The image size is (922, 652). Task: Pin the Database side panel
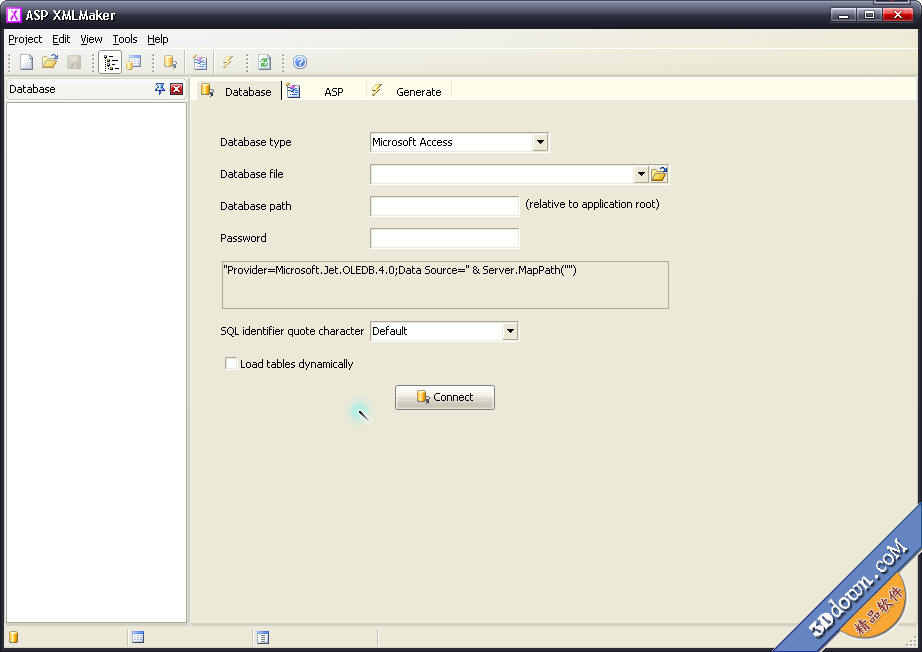point(160,89)
